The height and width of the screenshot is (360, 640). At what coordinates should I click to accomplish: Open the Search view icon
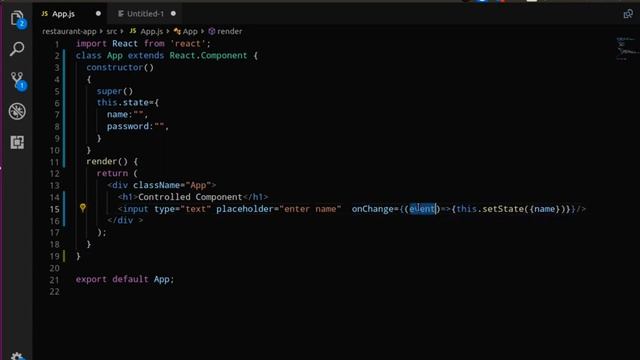point(17,49)
